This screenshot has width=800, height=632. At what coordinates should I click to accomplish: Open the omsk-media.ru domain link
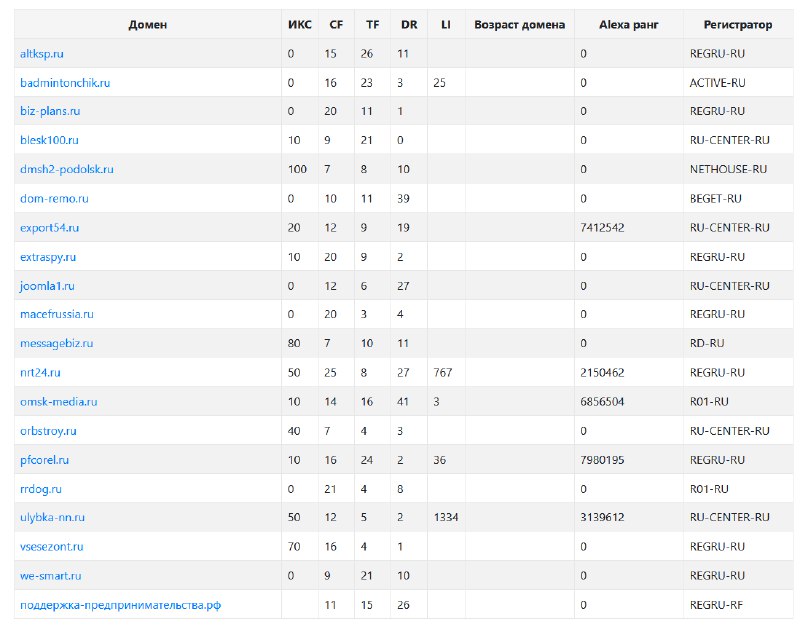[59, 401]
